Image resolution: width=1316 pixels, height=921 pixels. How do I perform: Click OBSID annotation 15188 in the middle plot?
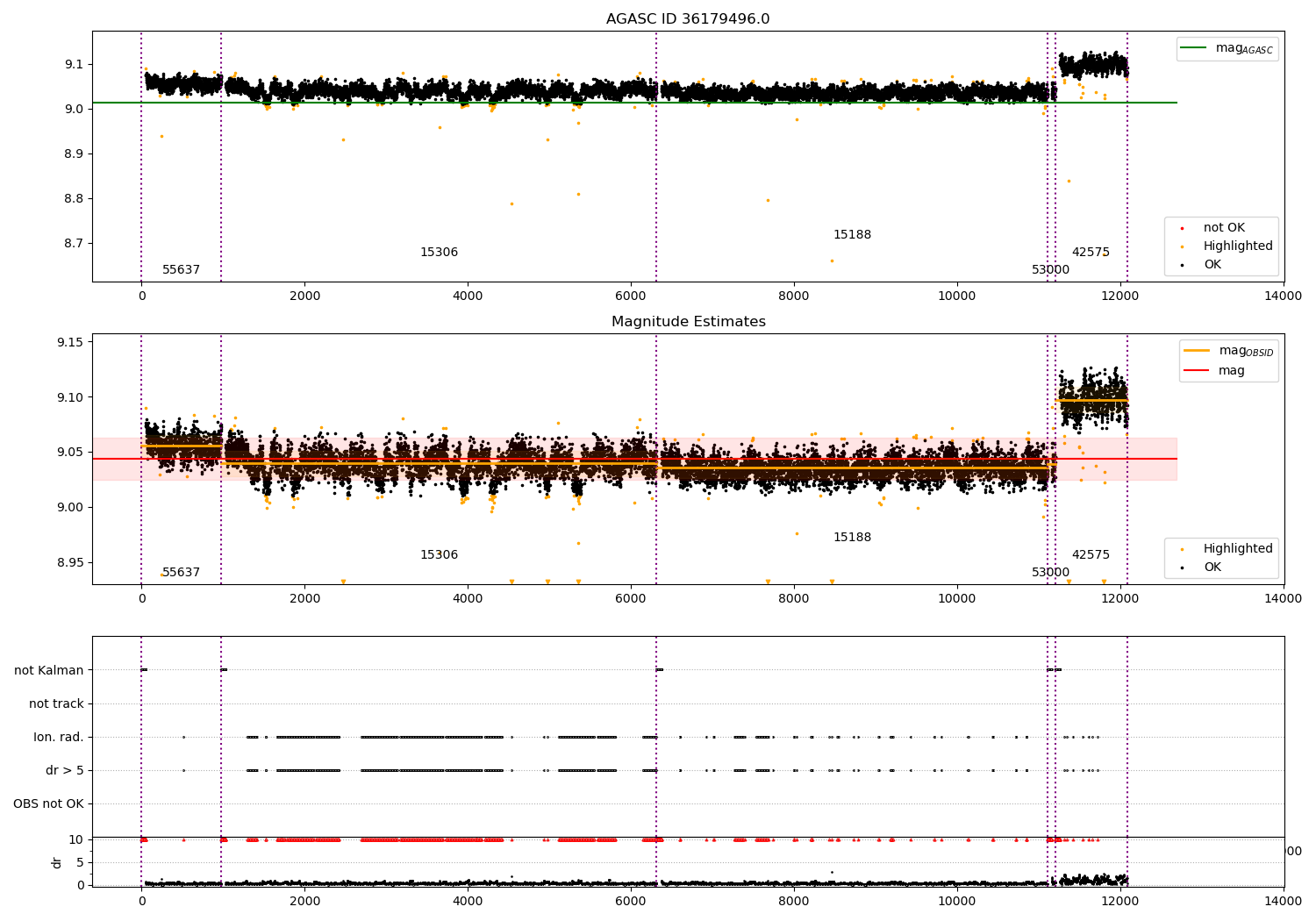tap(852, 538)
